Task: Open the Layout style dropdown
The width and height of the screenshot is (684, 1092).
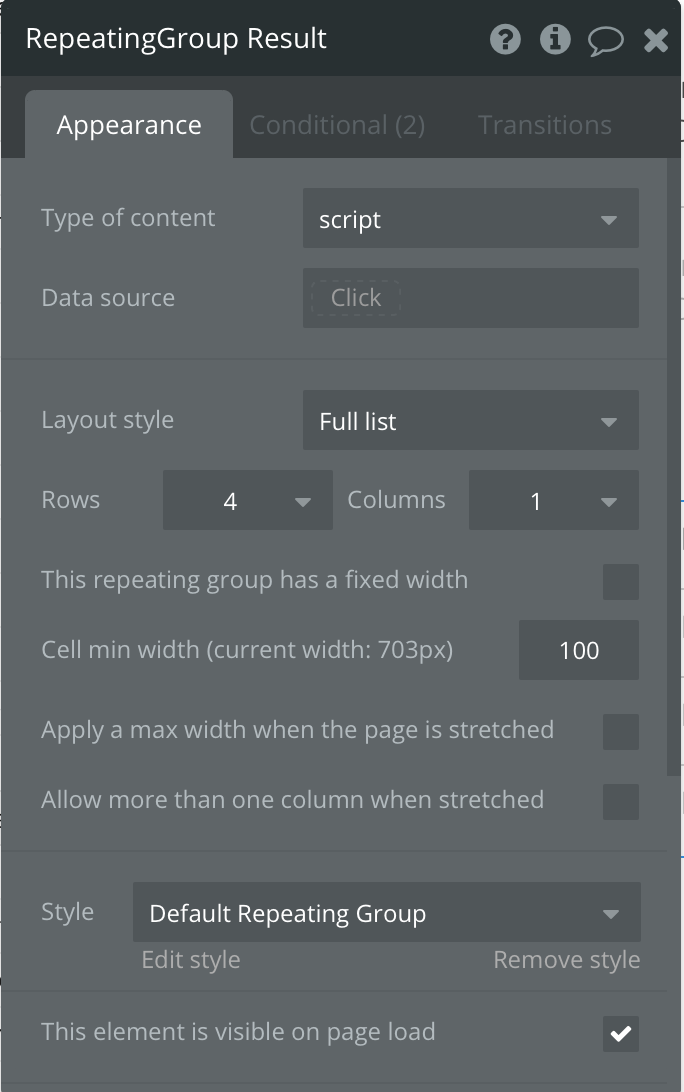Action: pos(470,421)
